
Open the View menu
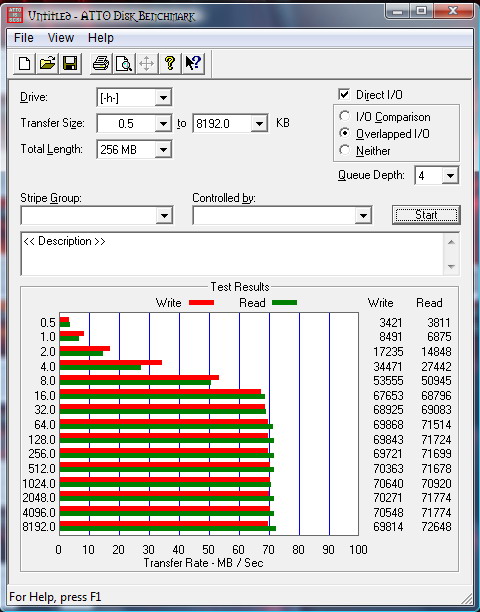tap(60, 38)
